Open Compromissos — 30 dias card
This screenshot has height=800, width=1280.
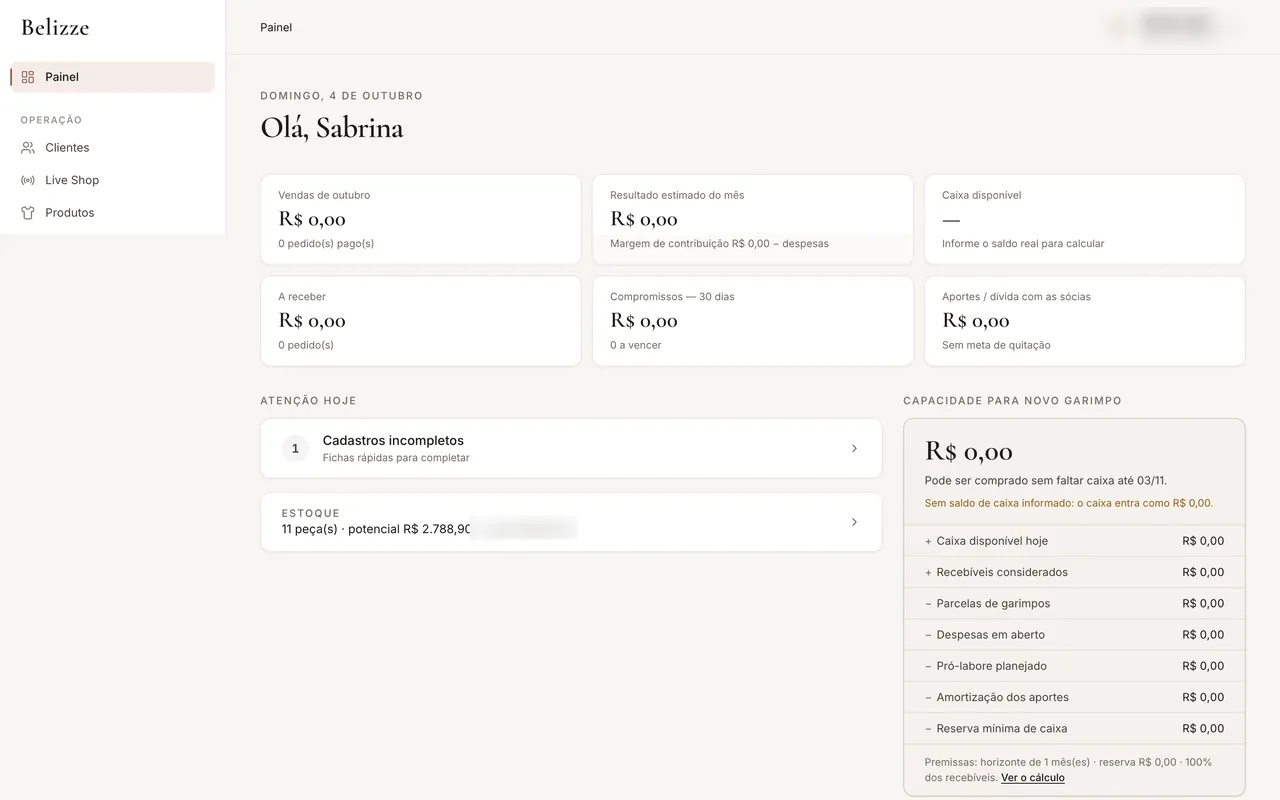[753, 321]
